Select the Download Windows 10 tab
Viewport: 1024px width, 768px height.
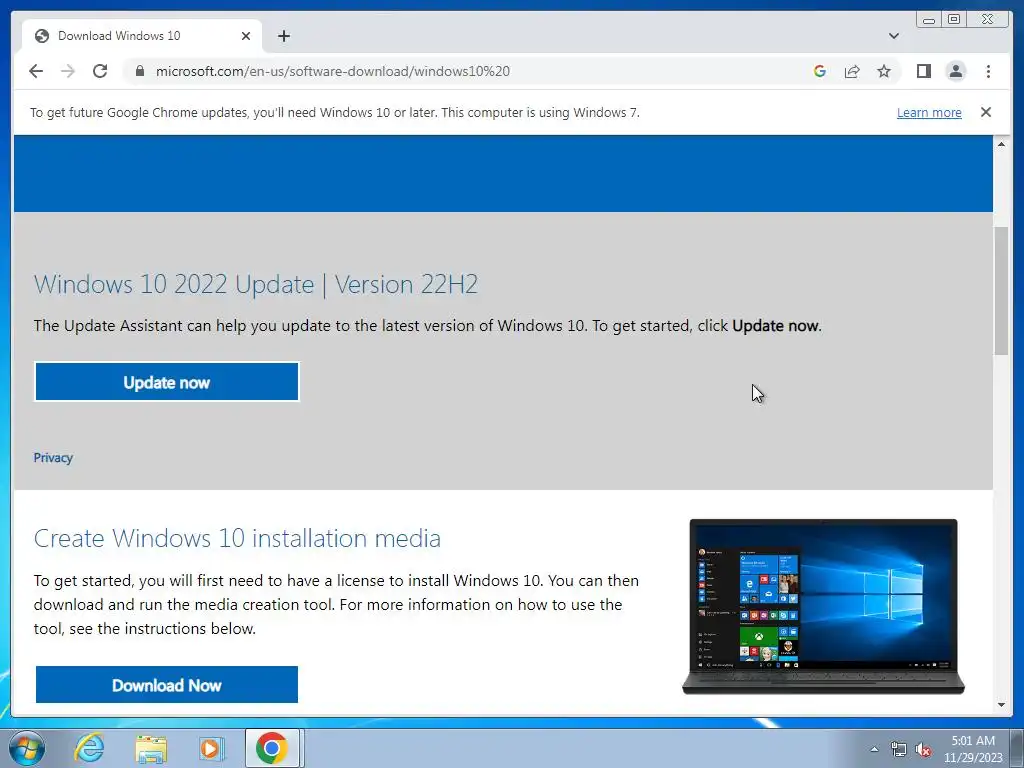click(142, 36)
